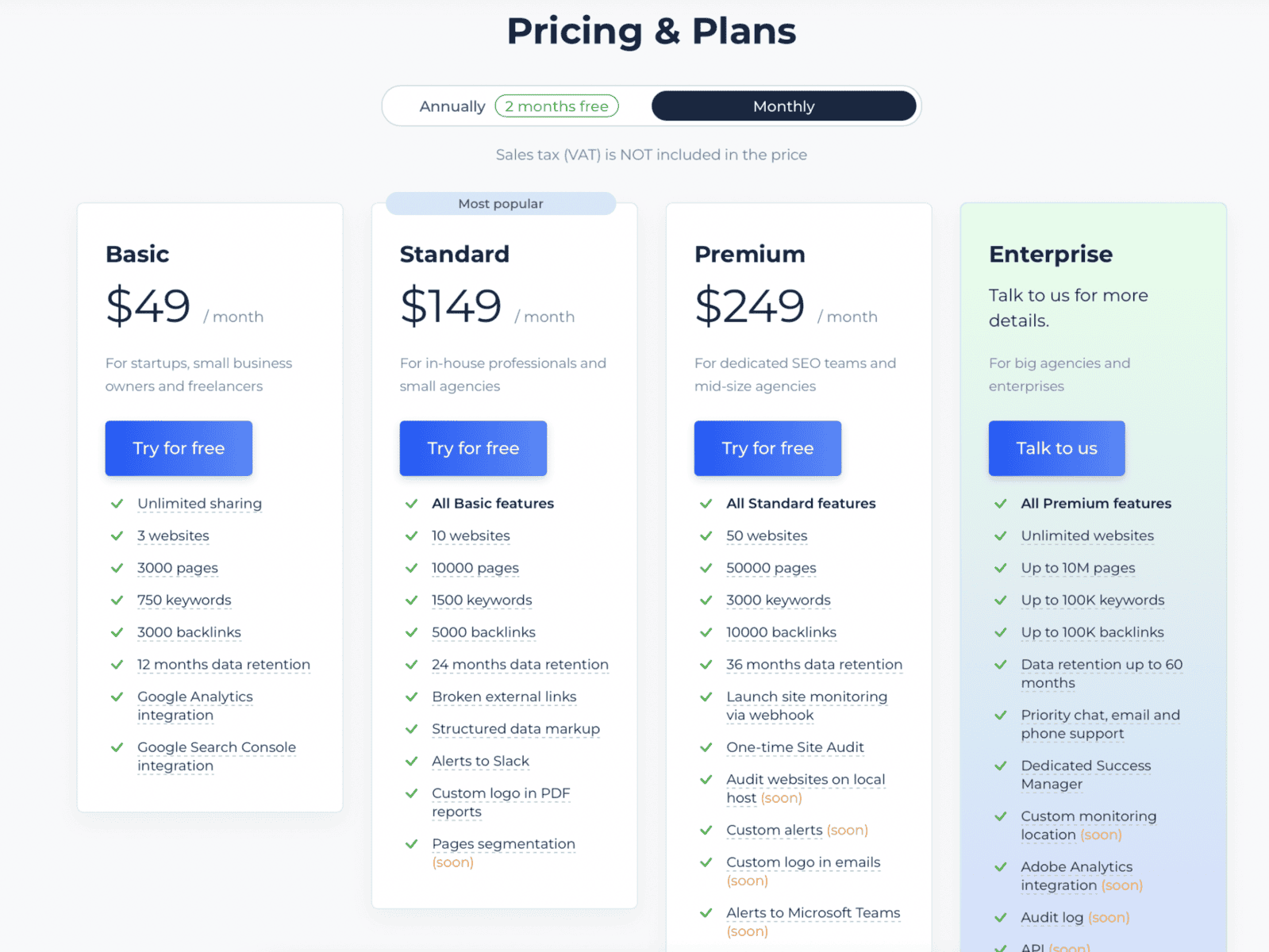Click the '2 months free' badge
Screen dimensions: 1269x952
[556, 106]
